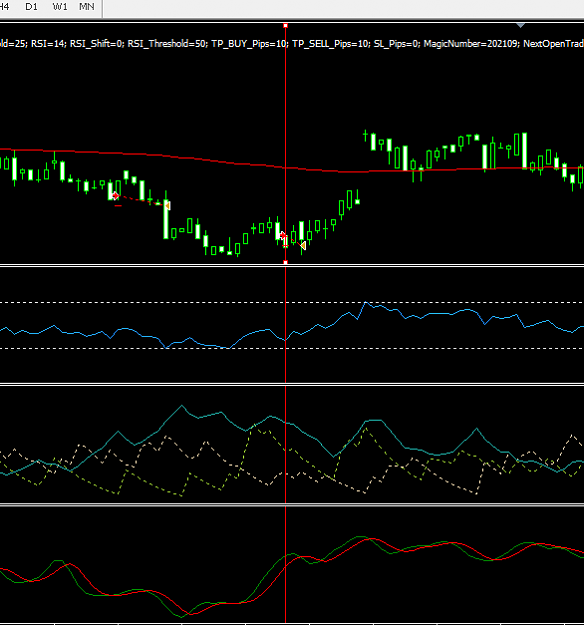584x625 pixels.
Task: Switch chart to D1 timeframe
Action: pyautogui.click(x=31, y=7)
